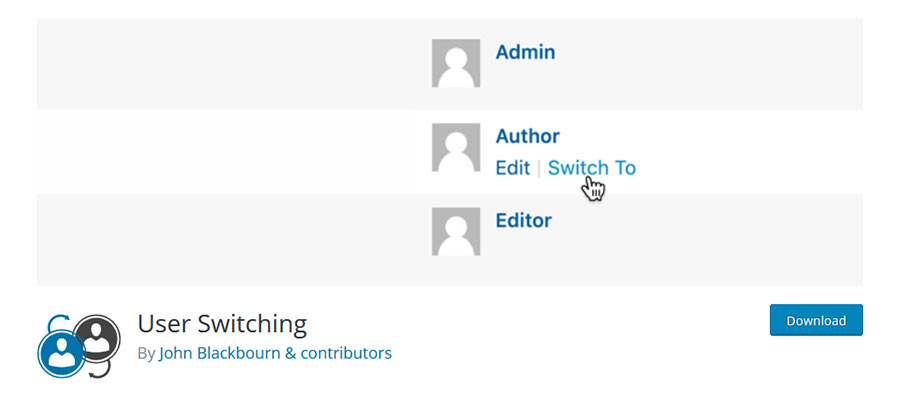Click the dark gray user circle in plugin logo
Screen dimensions: 900x400
click(x=97, y=338)
